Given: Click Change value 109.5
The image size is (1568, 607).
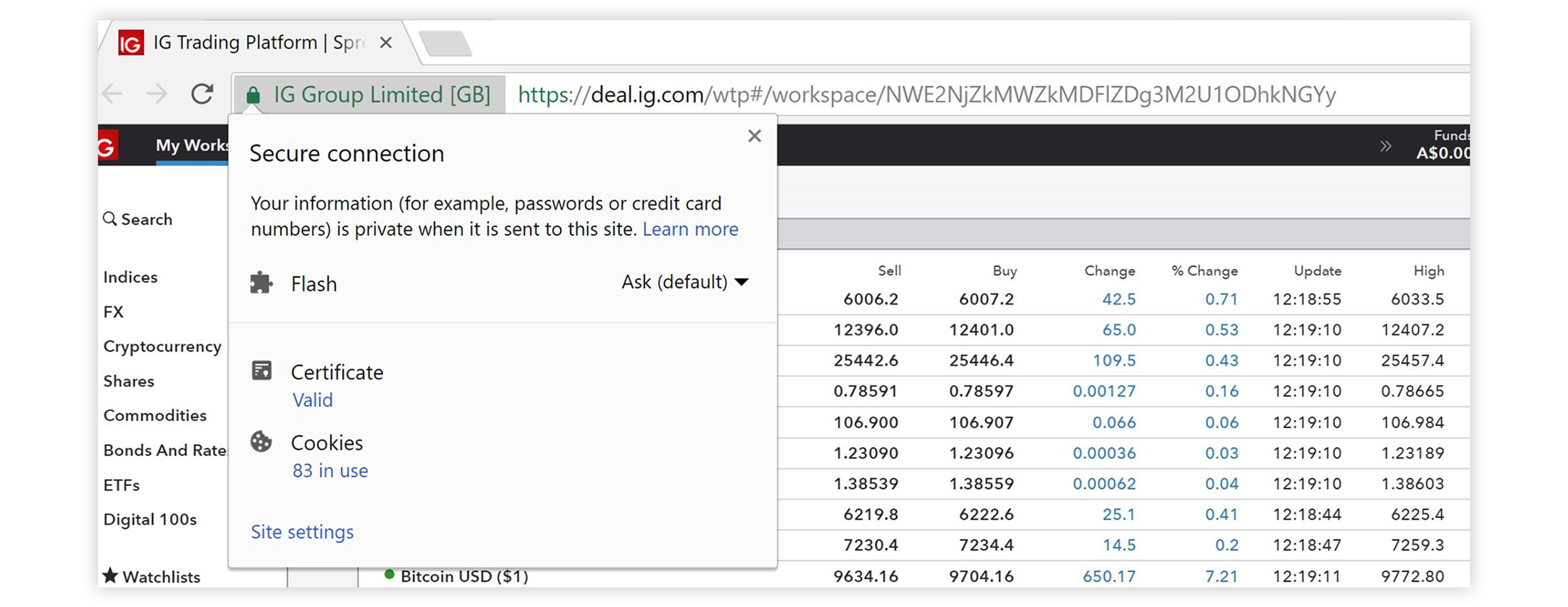Looking at the screenshot, I should [x=1114, y=360].
